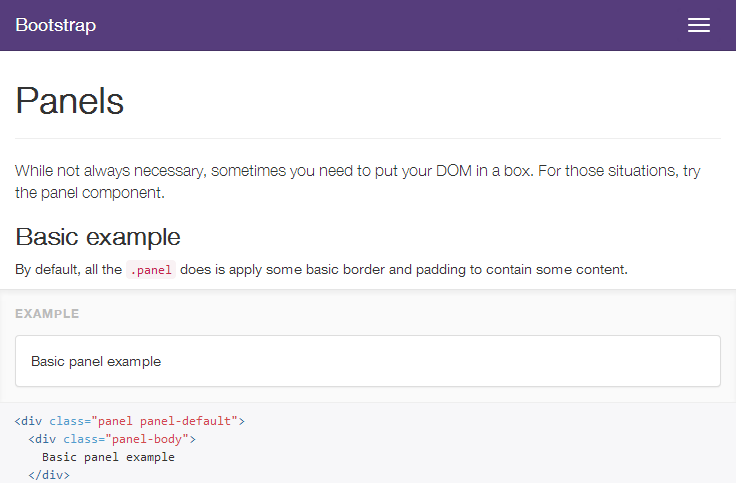Click "Basic panel example" text in code block
This screenshot has height=483, width=736.
[108, 457]
